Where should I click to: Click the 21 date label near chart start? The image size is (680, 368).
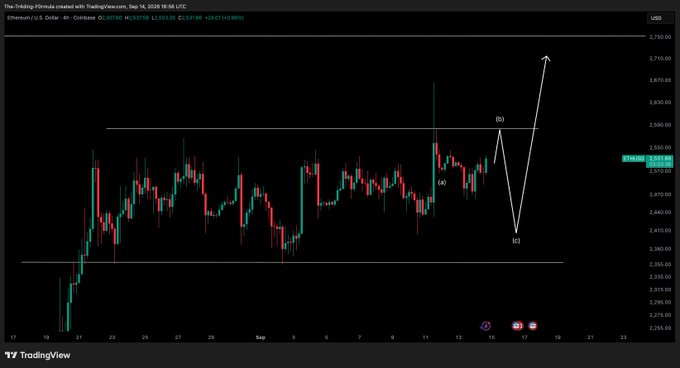coord(79,337)
